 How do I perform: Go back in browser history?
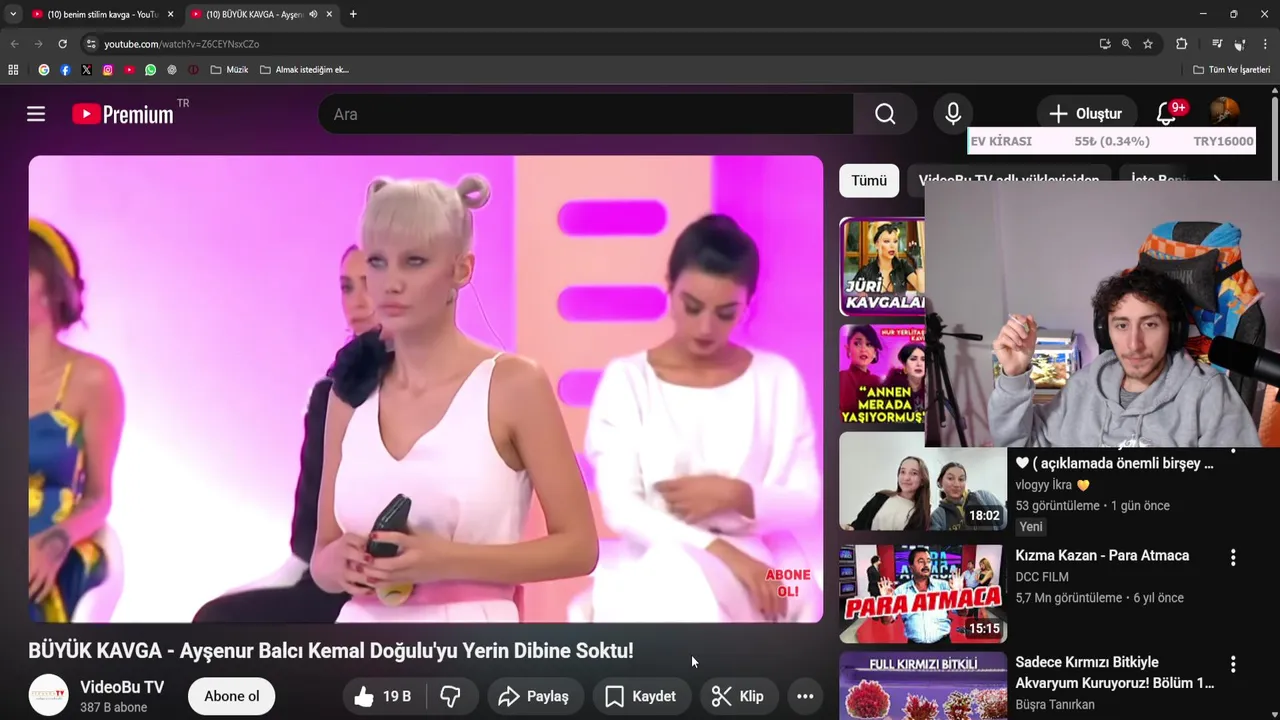[x=14, y=44]
